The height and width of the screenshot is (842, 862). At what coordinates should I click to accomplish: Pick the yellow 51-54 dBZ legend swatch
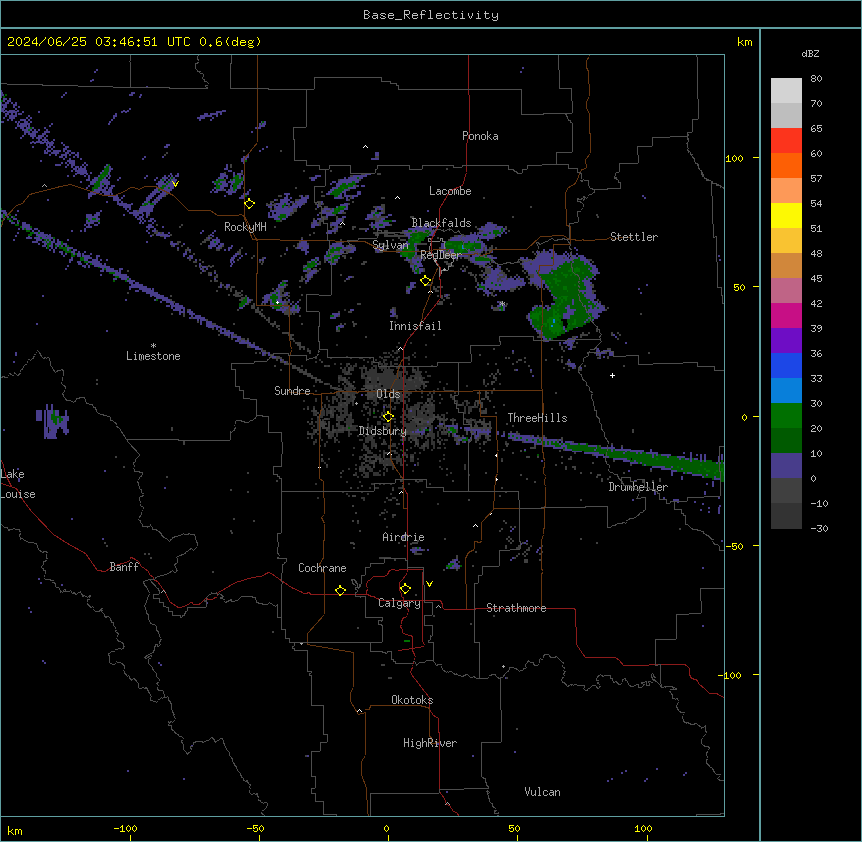[786, 215]
